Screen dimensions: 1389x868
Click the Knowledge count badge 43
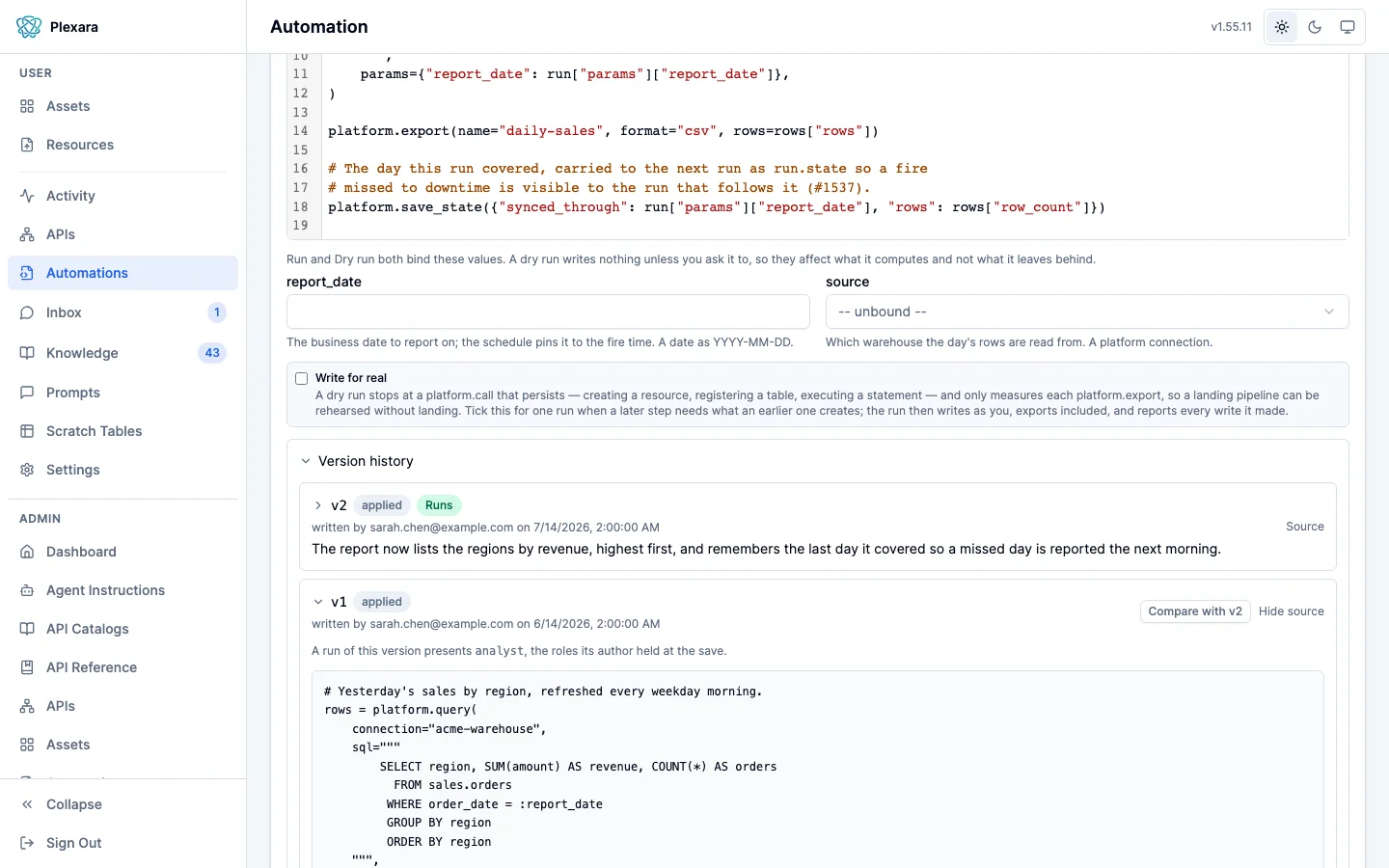pos(212,353)
